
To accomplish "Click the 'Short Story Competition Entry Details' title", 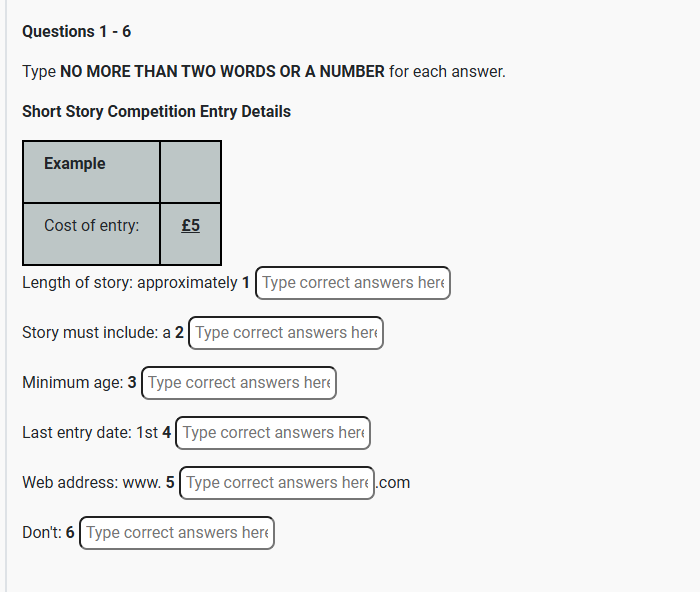I will [157, 112].
